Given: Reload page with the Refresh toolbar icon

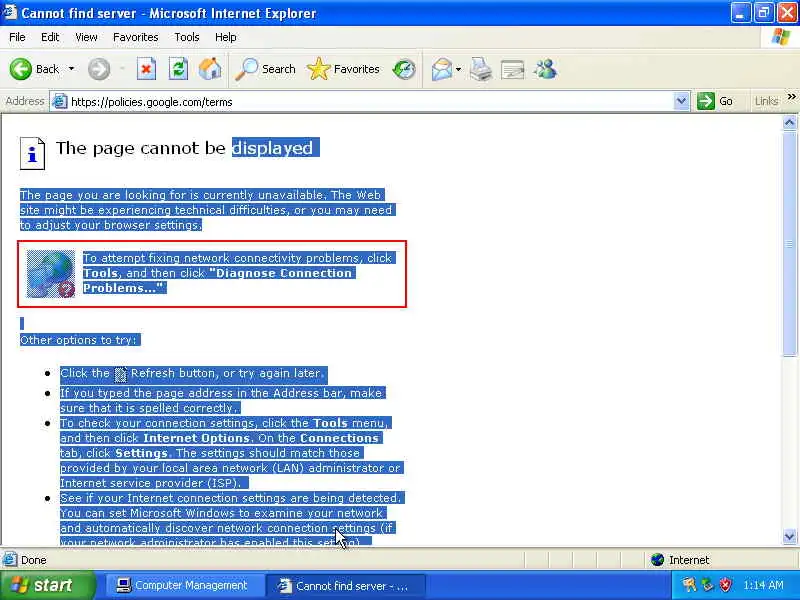Looking at the screenshot, I should (x=179, y=69).
